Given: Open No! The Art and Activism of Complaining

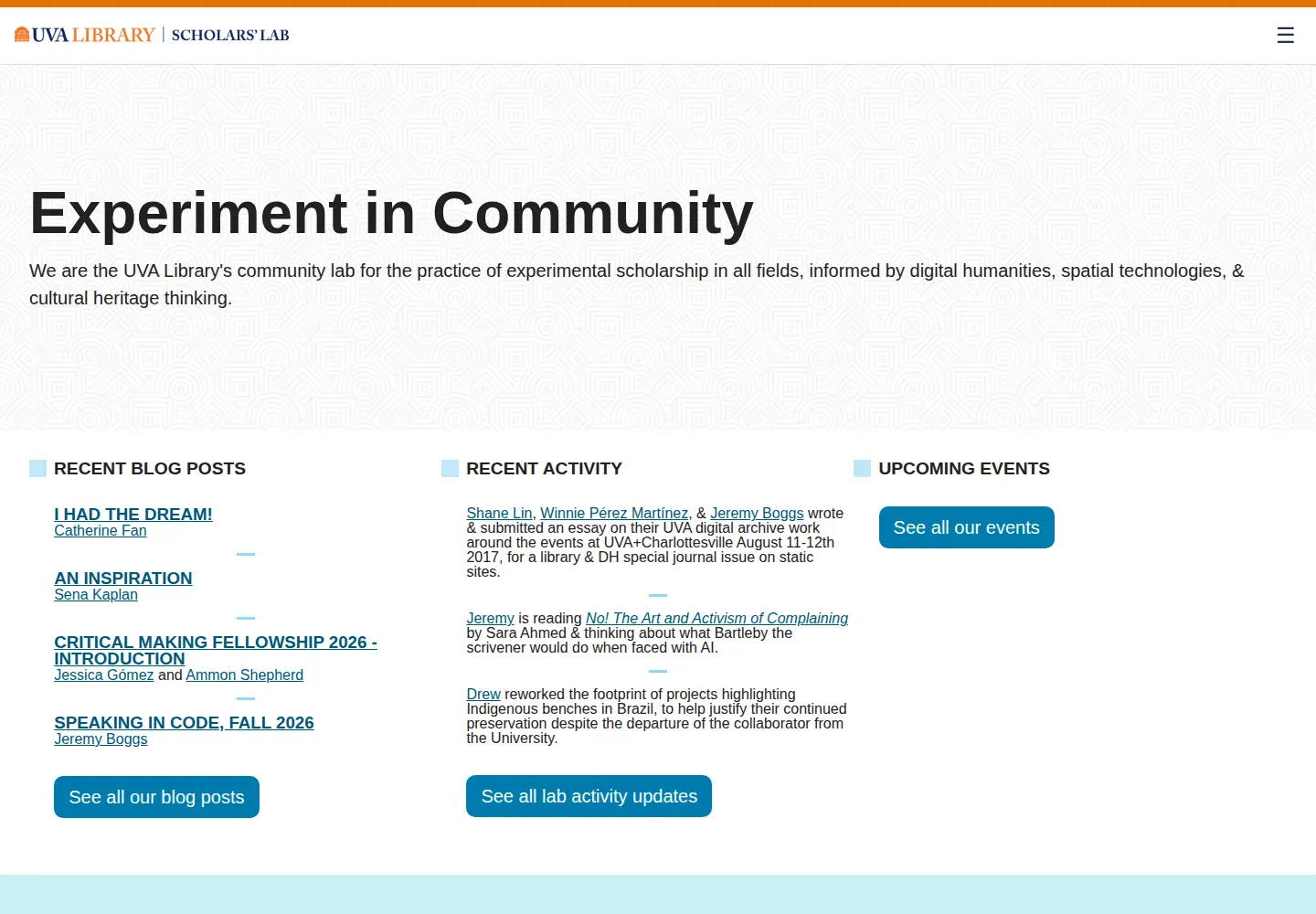Looking at the screenshot, I should pyautogui.click(x=716, y=619).
